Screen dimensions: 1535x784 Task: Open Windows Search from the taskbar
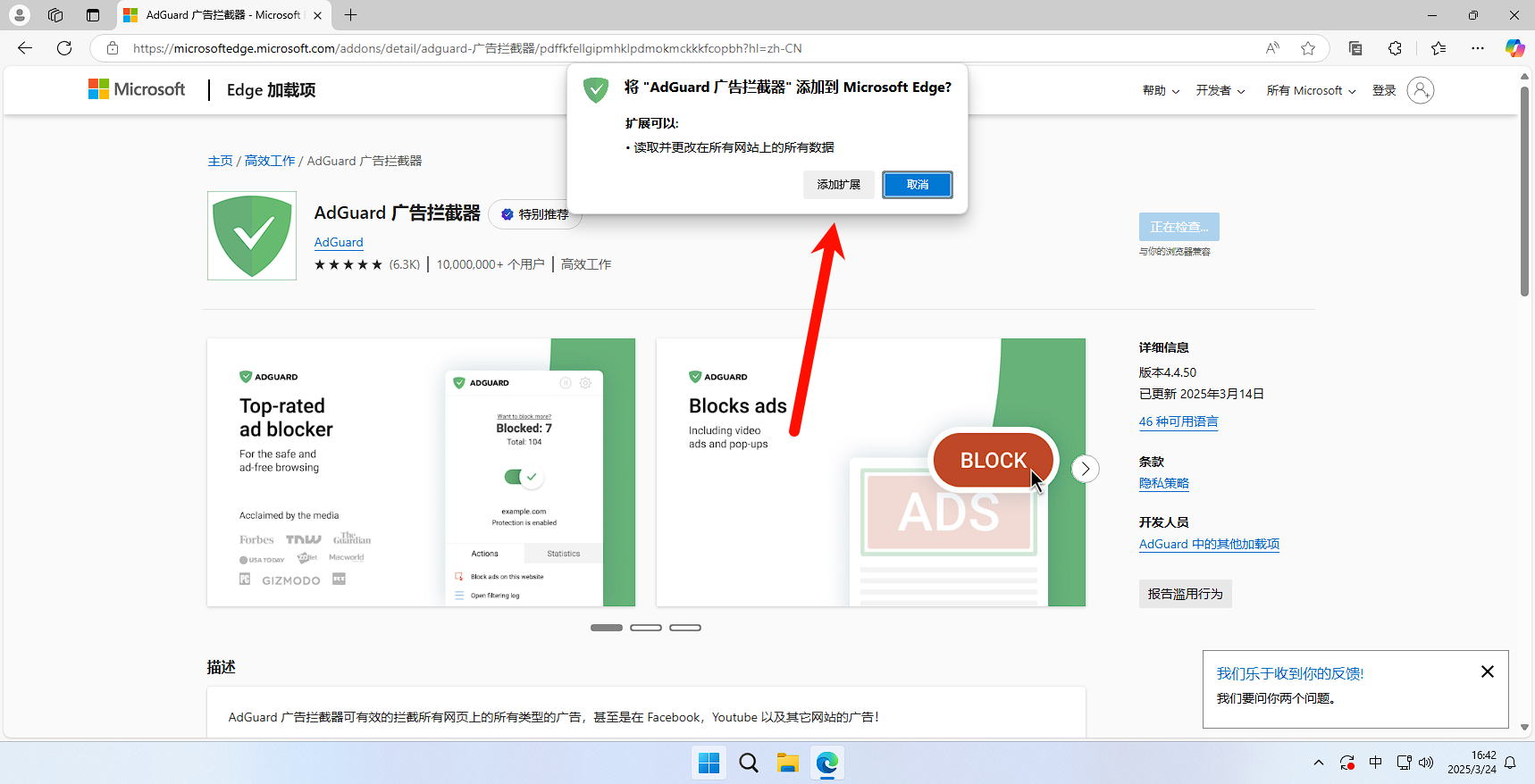(749, 763)
